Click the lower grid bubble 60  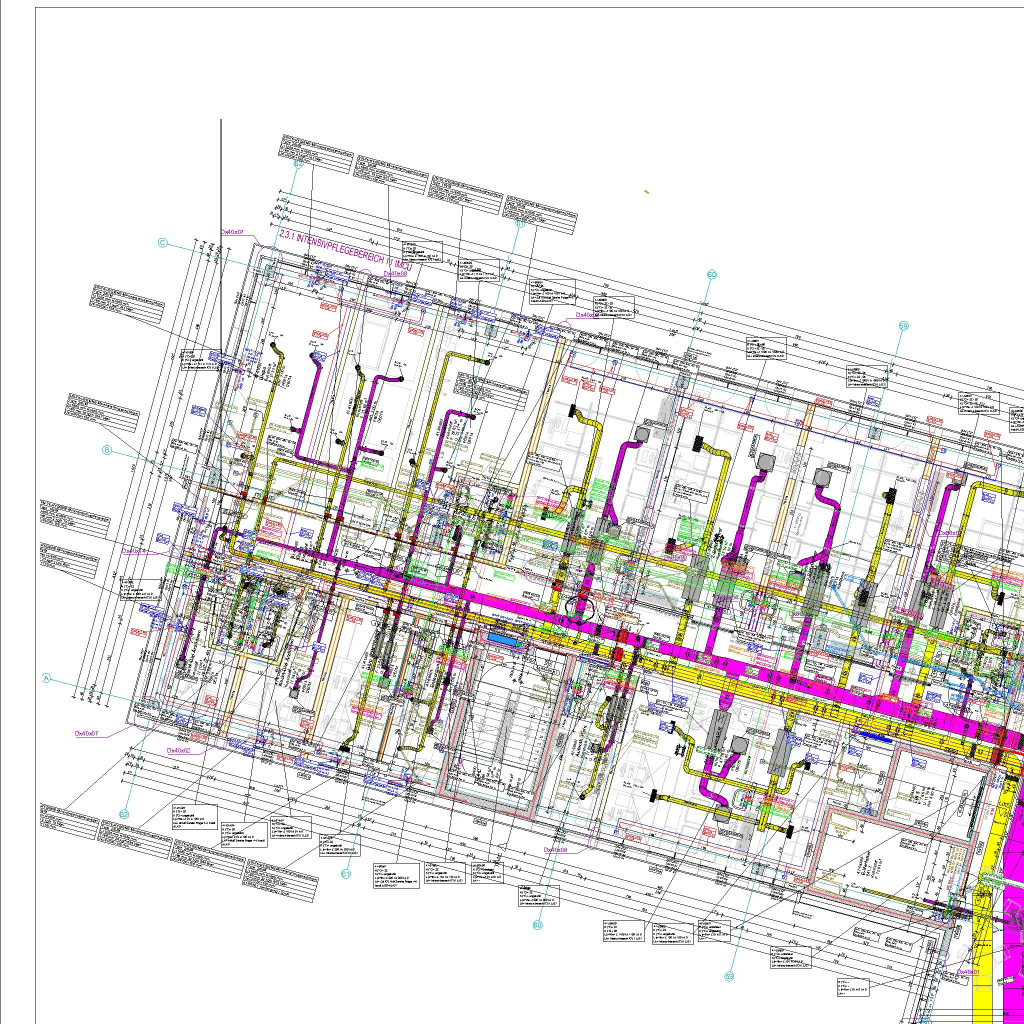[x=538, y=925]
